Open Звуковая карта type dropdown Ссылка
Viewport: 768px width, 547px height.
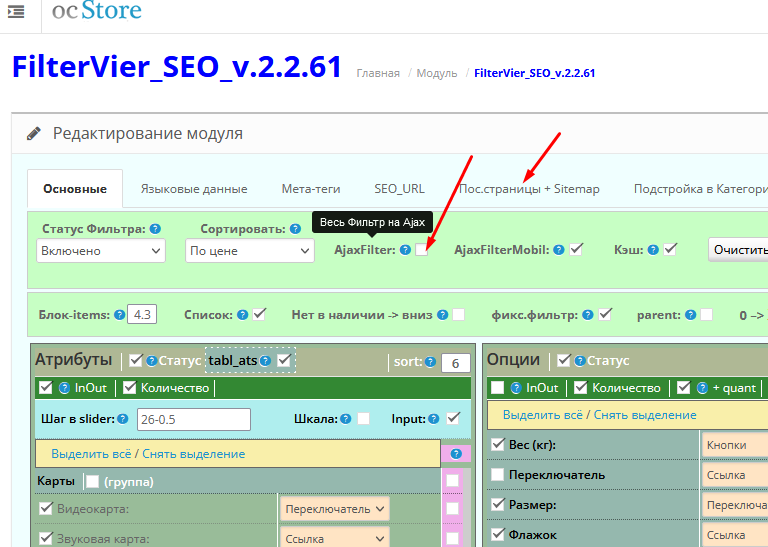tap(335, 538)
